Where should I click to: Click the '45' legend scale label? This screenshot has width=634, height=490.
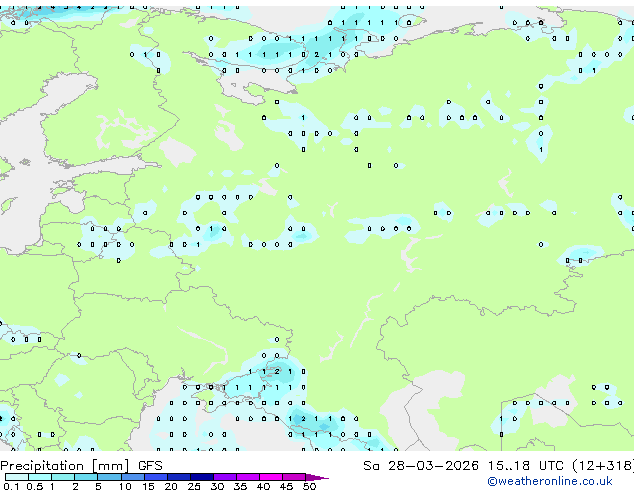coord(286,486)
